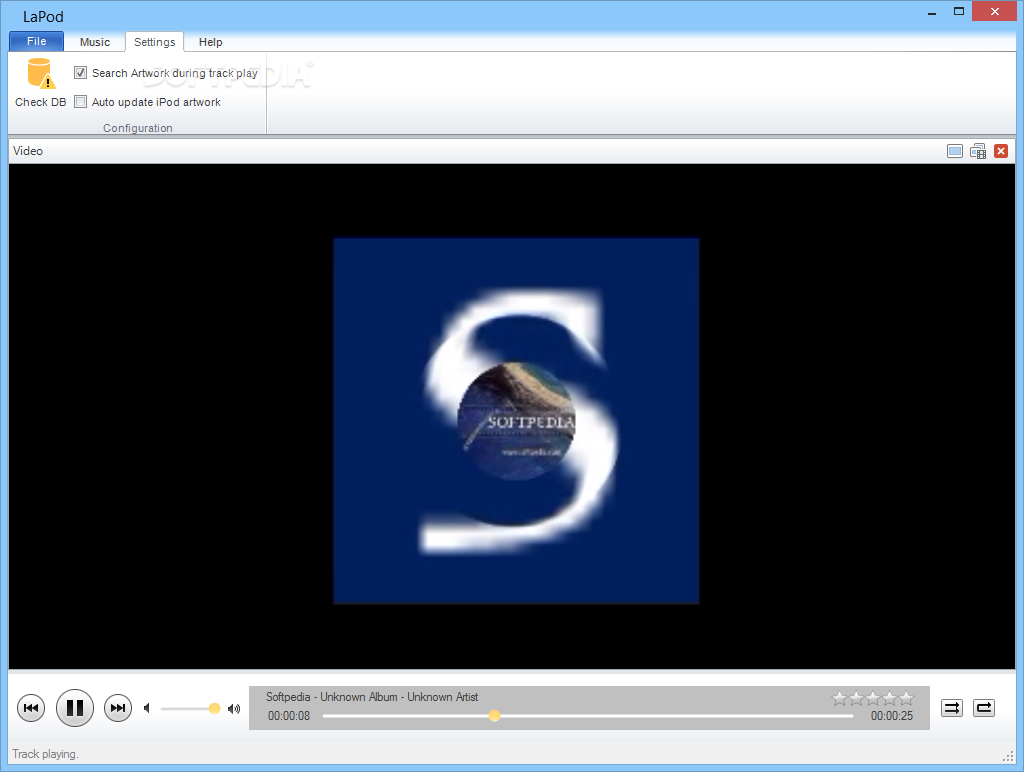Rate the track five stars
The height and width of the screenshot is (772, 1024).
point(906,699)
